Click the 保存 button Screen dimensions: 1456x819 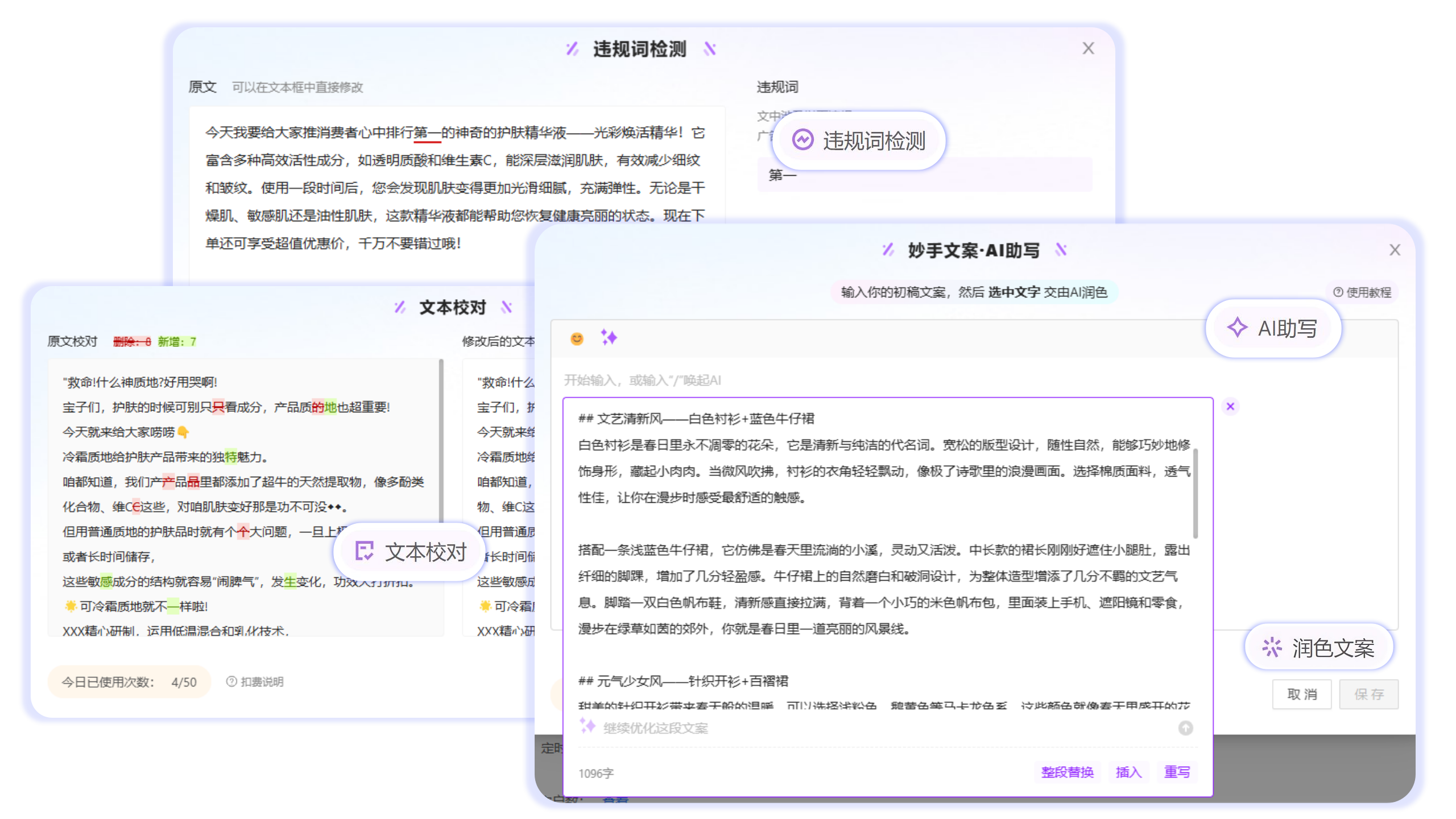coord(1368,694)
